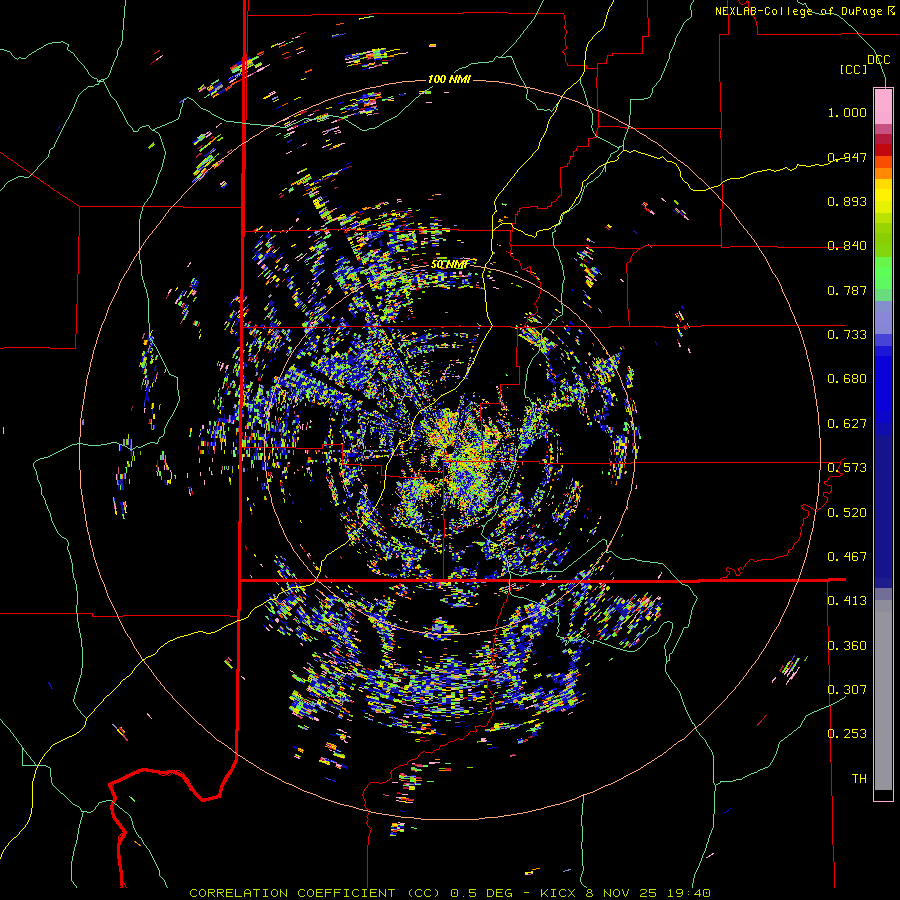Pick the red segment of the color bar

(x=883, y=149)
